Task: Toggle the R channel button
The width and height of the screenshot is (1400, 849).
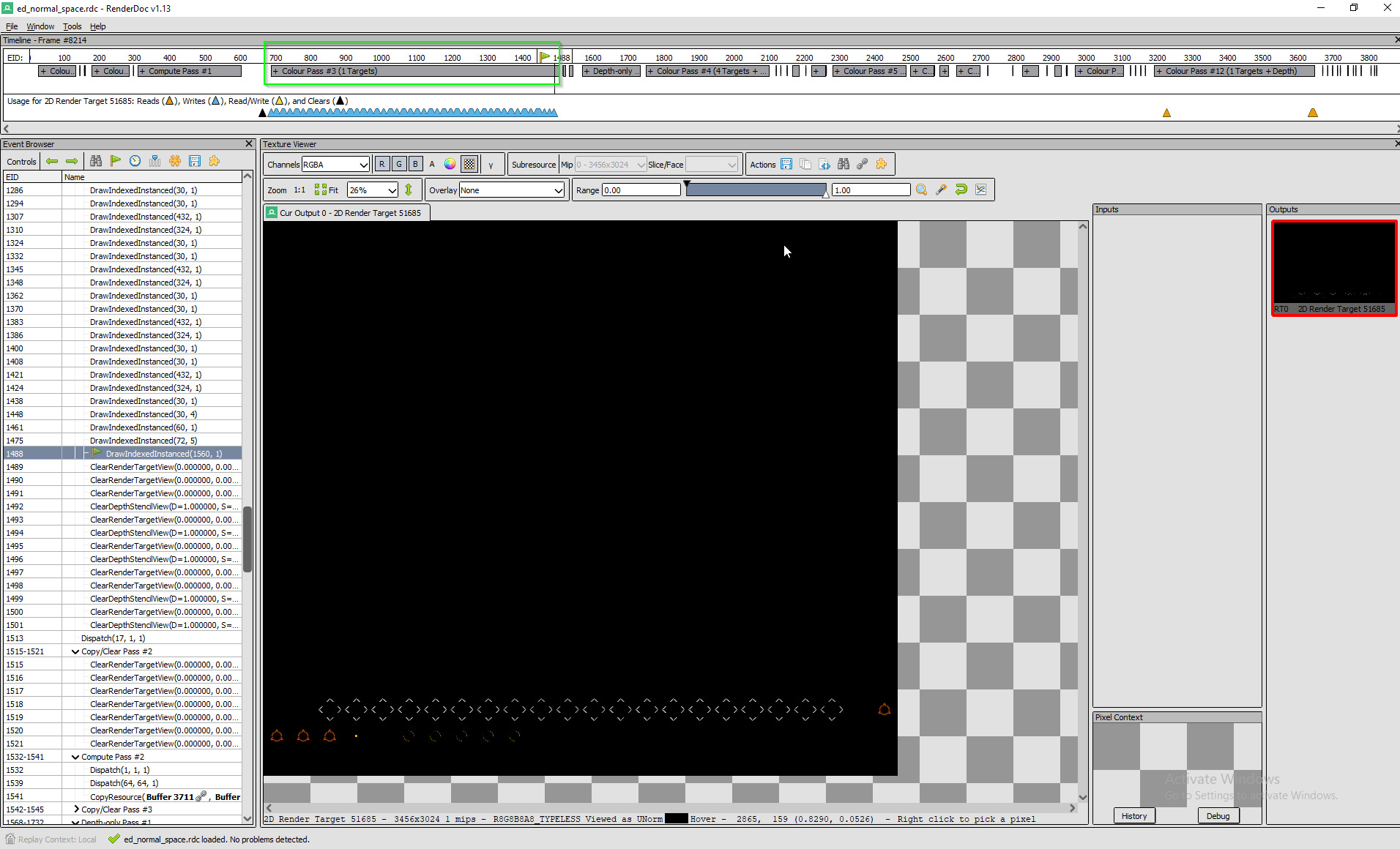Action: 381,164
